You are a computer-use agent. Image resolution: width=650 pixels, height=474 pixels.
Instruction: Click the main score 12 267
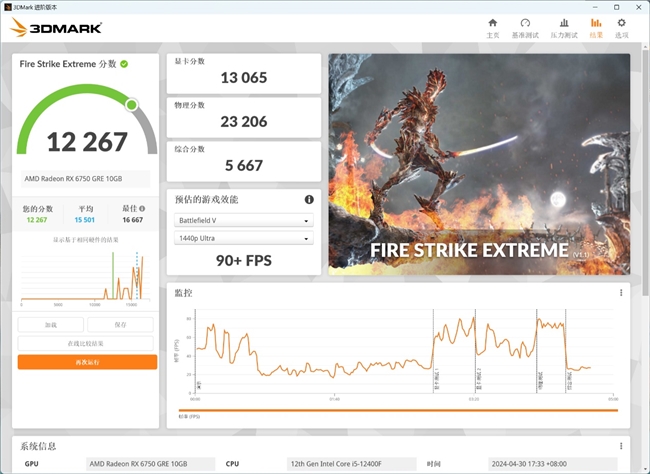87,142
